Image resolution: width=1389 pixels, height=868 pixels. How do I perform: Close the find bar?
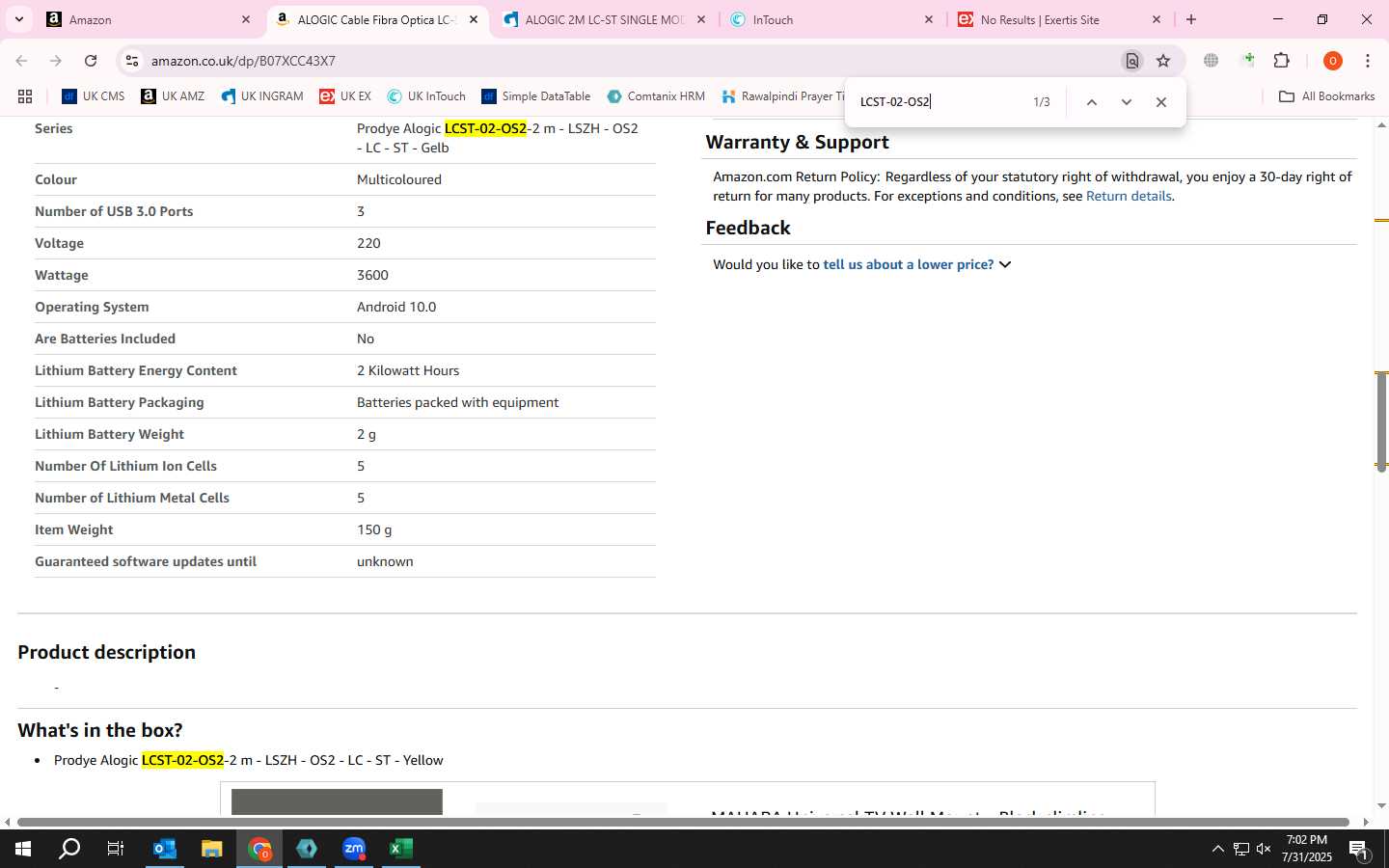click(1160, 102)
